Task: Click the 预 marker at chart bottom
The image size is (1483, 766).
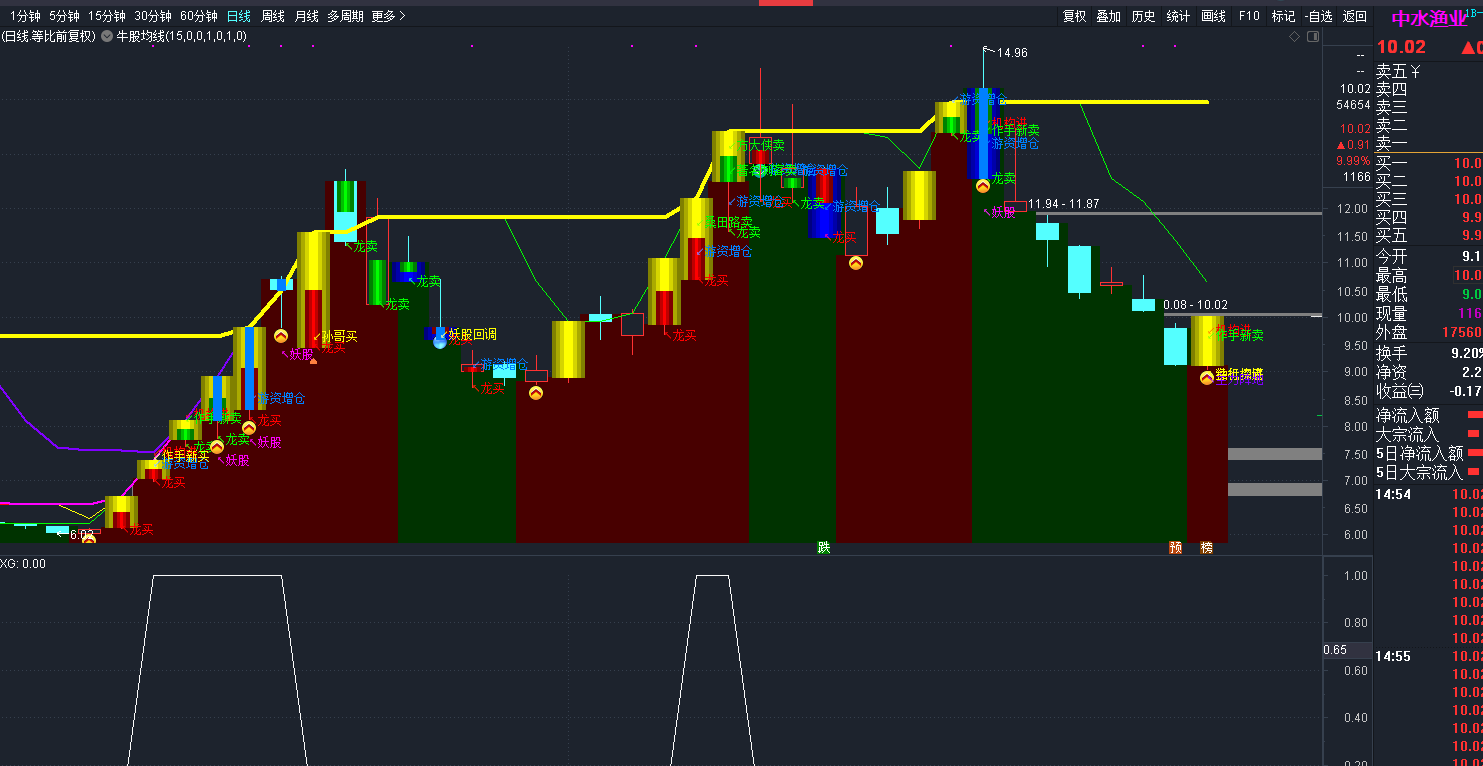Action: pyautogui.click(x=1175, y=547)
